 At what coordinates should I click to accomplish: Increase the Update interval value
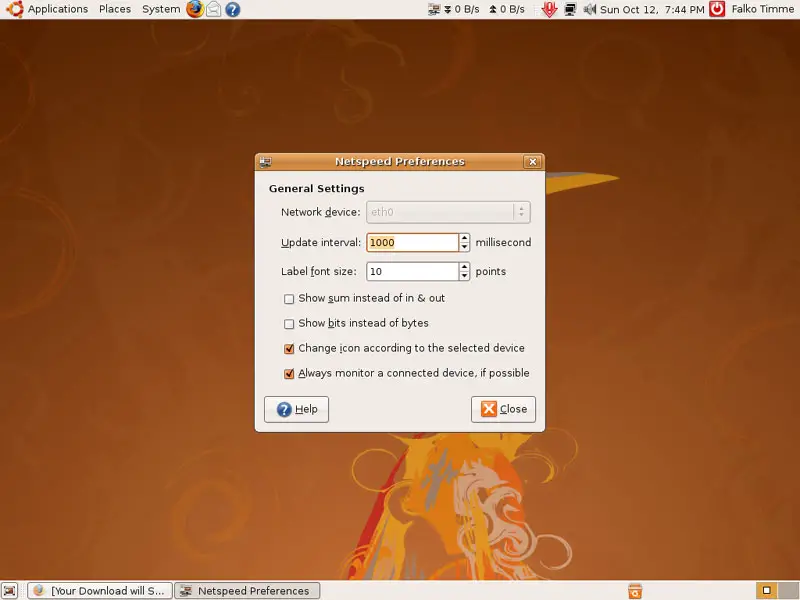pos(464,238)
